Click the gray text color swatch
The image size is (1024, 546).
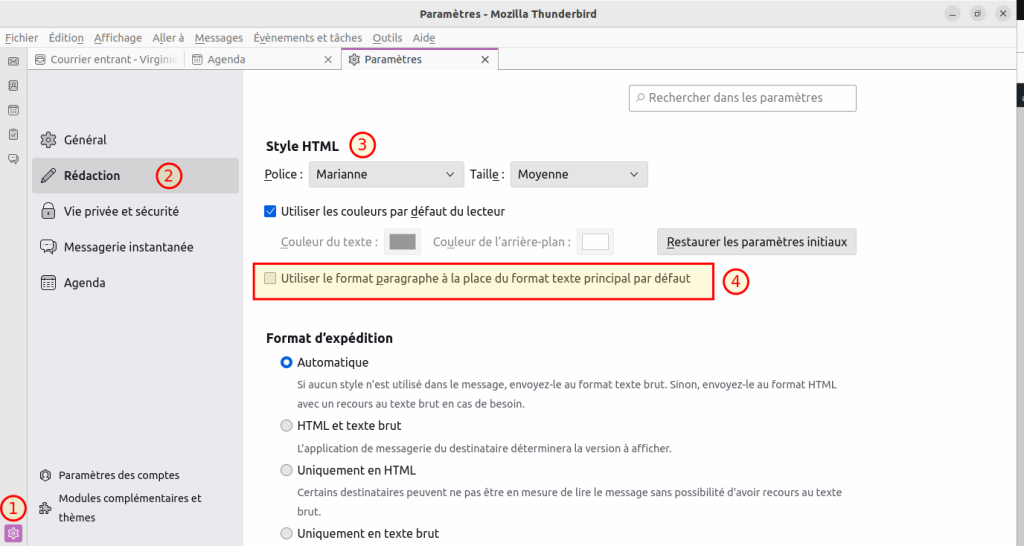[401, 242]
